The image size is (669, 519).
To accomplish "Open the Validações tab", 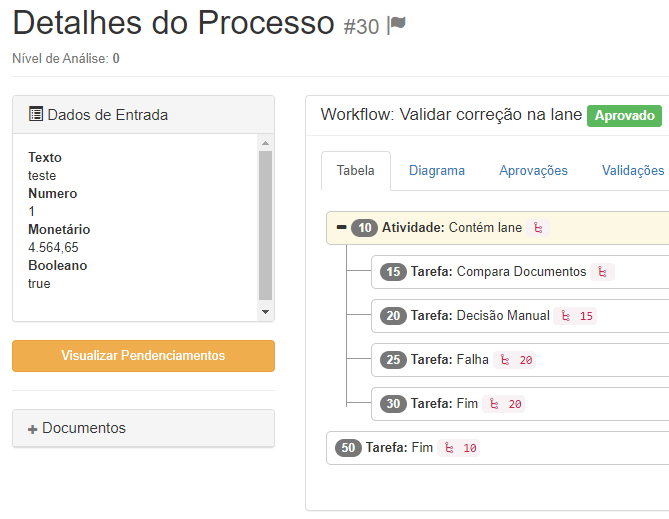I will [x=632, y=171].
